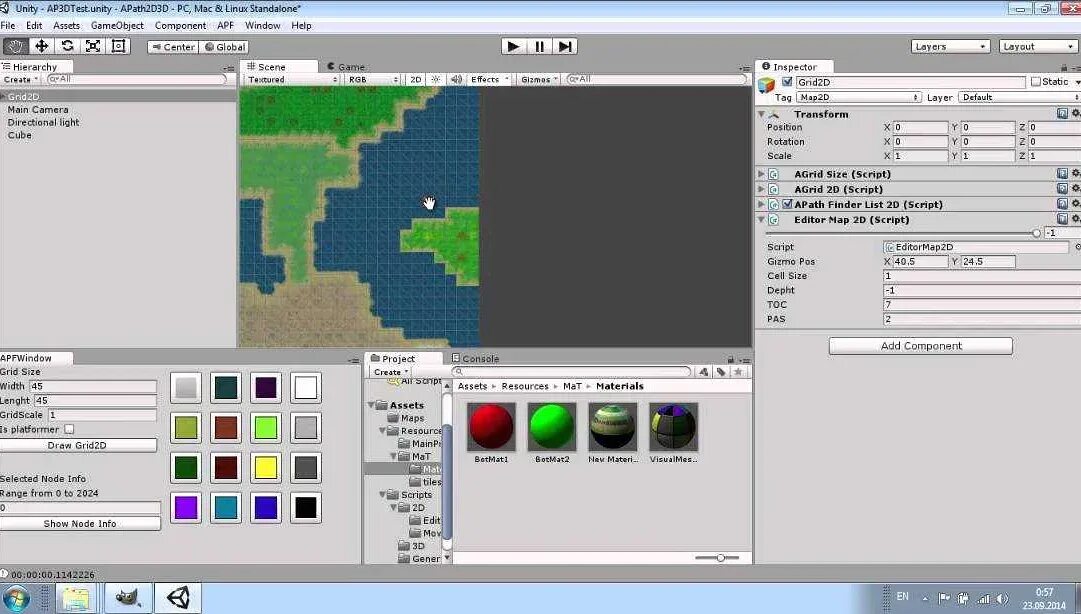This screenshot has width=1081, height=614.
Task: Click the Grid2D object cube icon
Action: (766, 85)
